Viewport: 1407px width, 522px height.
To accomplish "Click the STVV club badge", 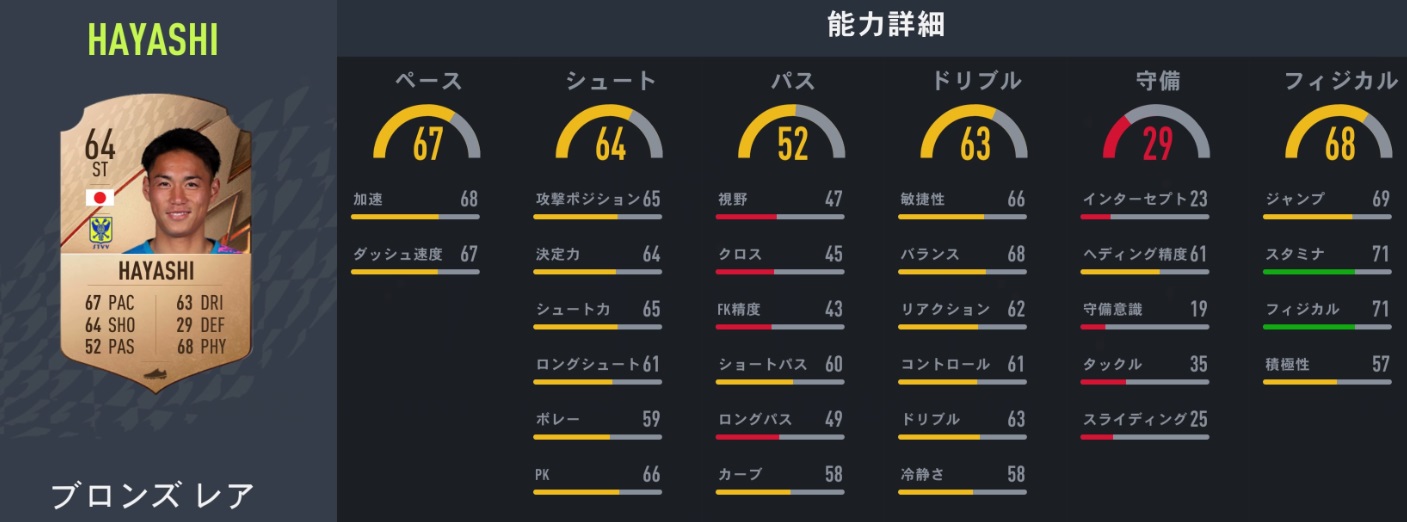I will 100,230.
